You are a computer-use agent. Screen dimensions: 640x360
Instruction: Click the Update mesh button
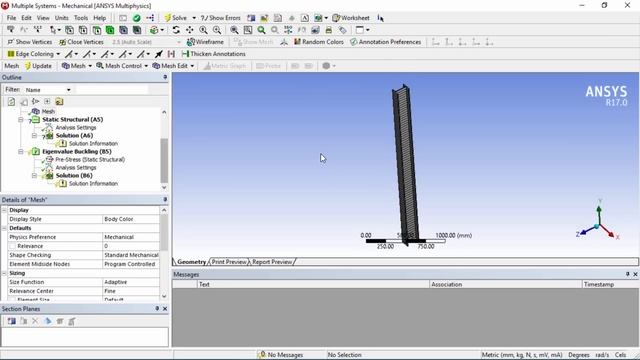pos(38,66)
